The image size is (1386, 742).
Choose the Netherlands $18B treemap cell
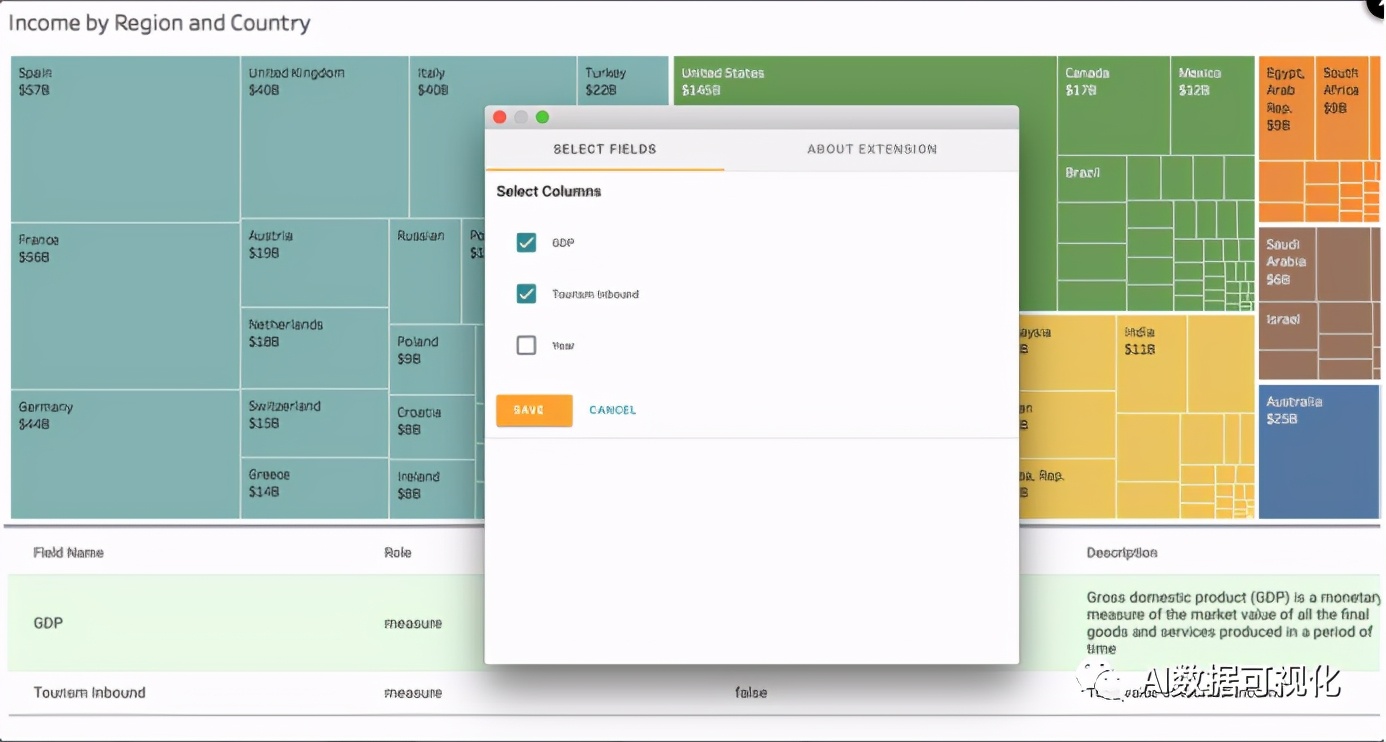(314, 348)
